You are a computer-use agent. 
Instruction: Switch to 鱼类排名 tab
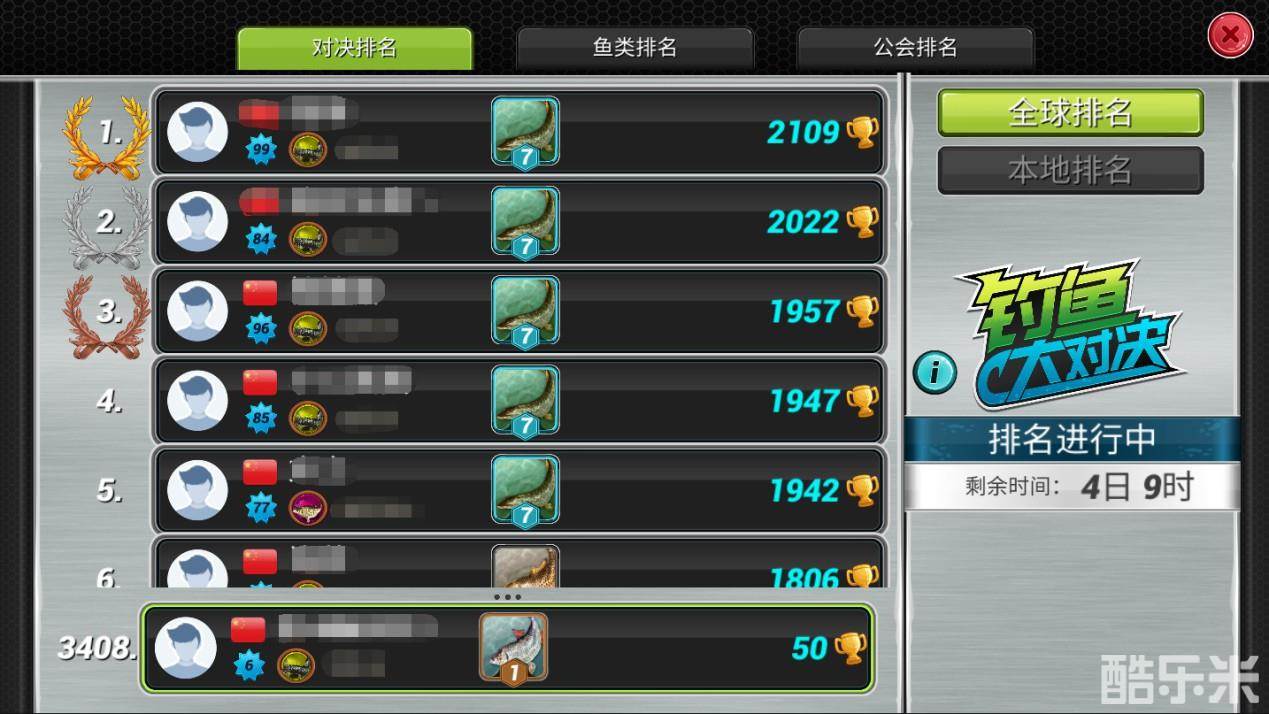[x=635, y=48]
